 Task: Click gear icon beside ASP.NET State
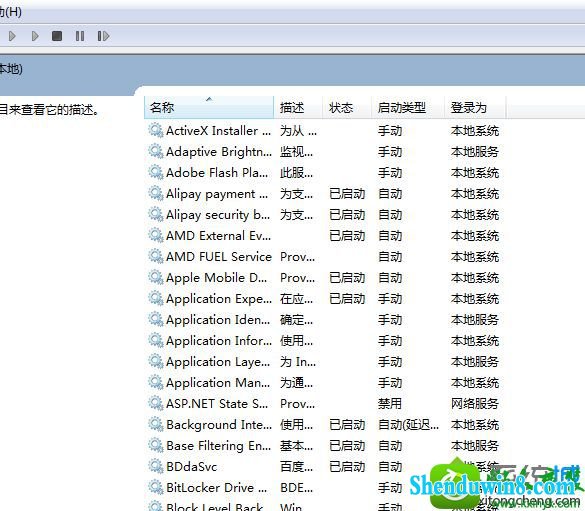(156, 403)
